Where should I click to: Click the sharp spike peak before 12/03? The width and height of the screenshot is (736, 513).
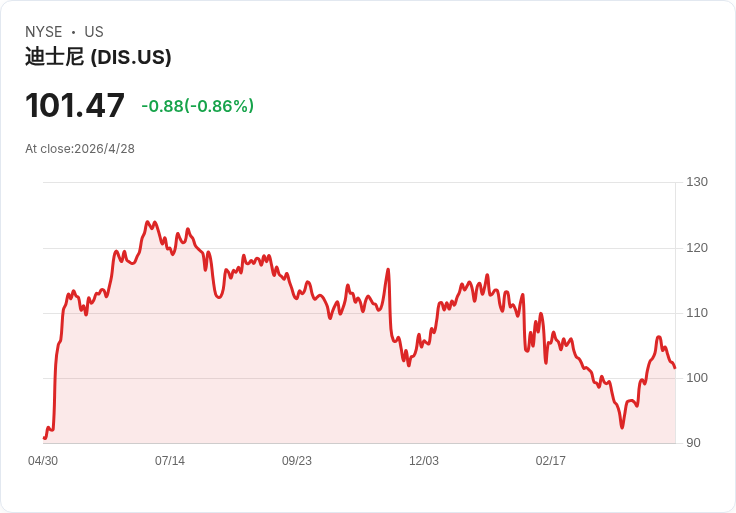point(388,269)
